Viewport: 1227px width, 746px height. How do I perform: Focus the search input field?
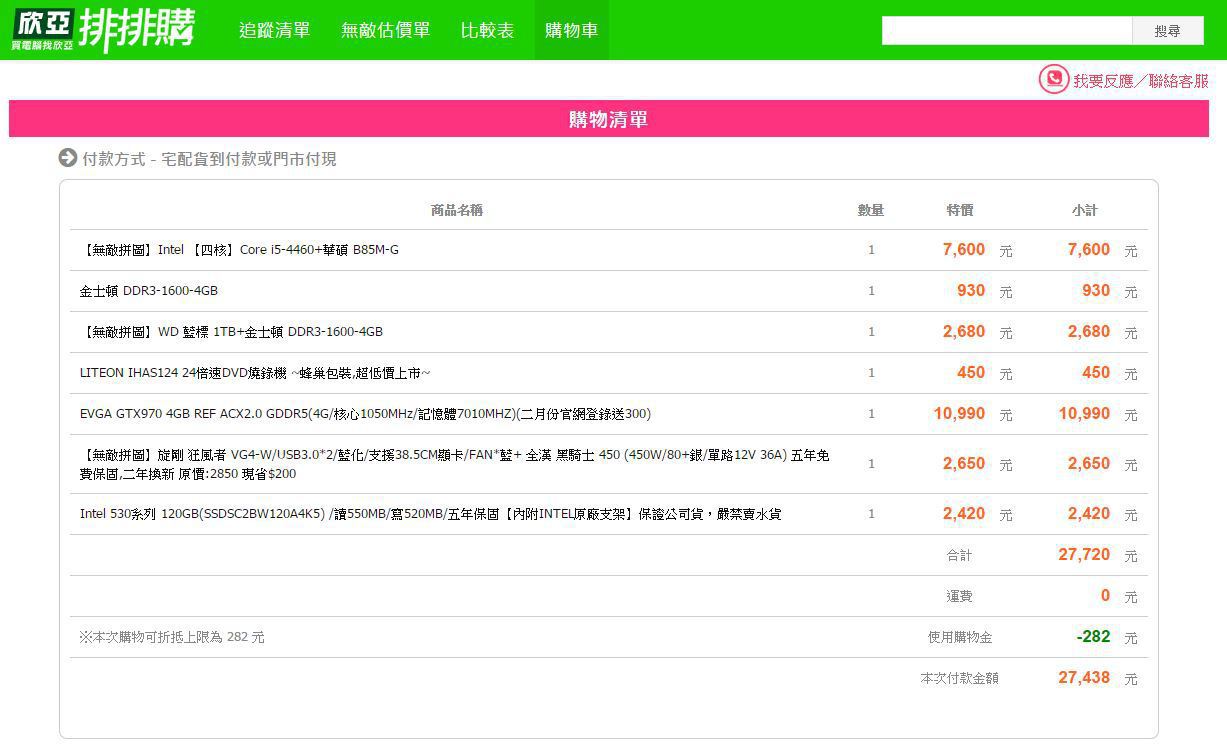tap(1007, 31)
